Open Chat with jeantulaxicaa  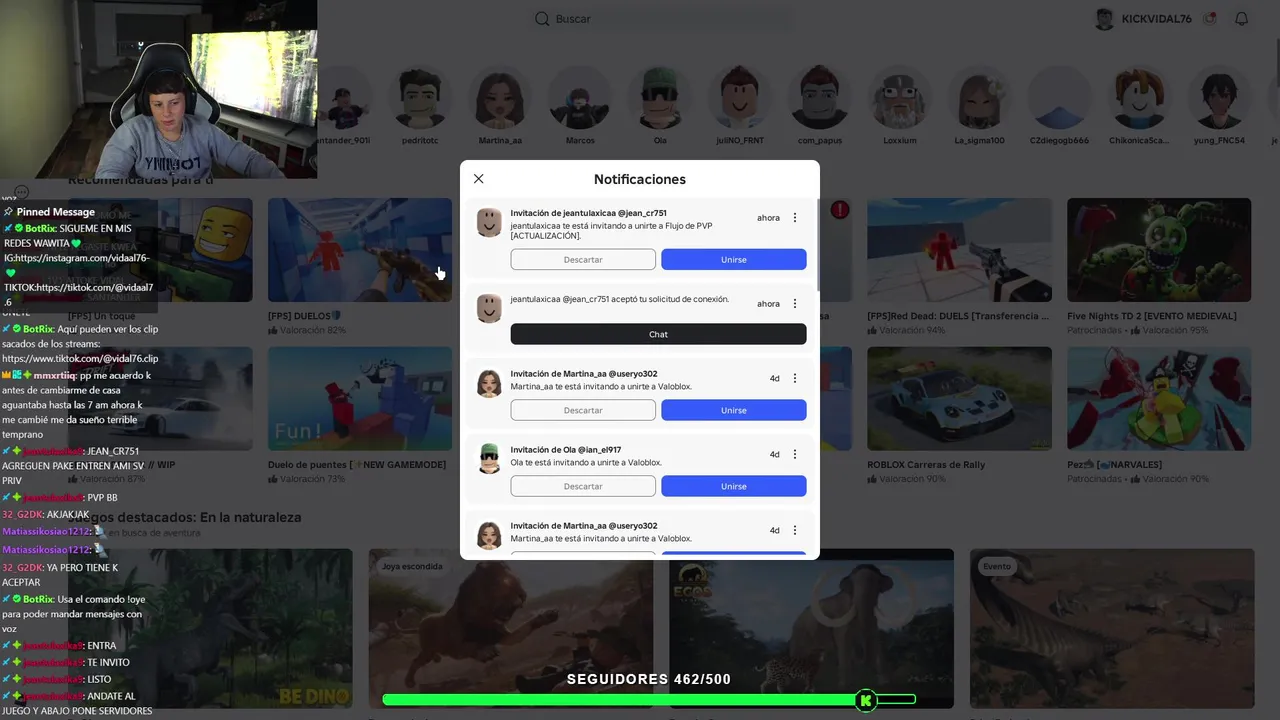pos(658,334)
